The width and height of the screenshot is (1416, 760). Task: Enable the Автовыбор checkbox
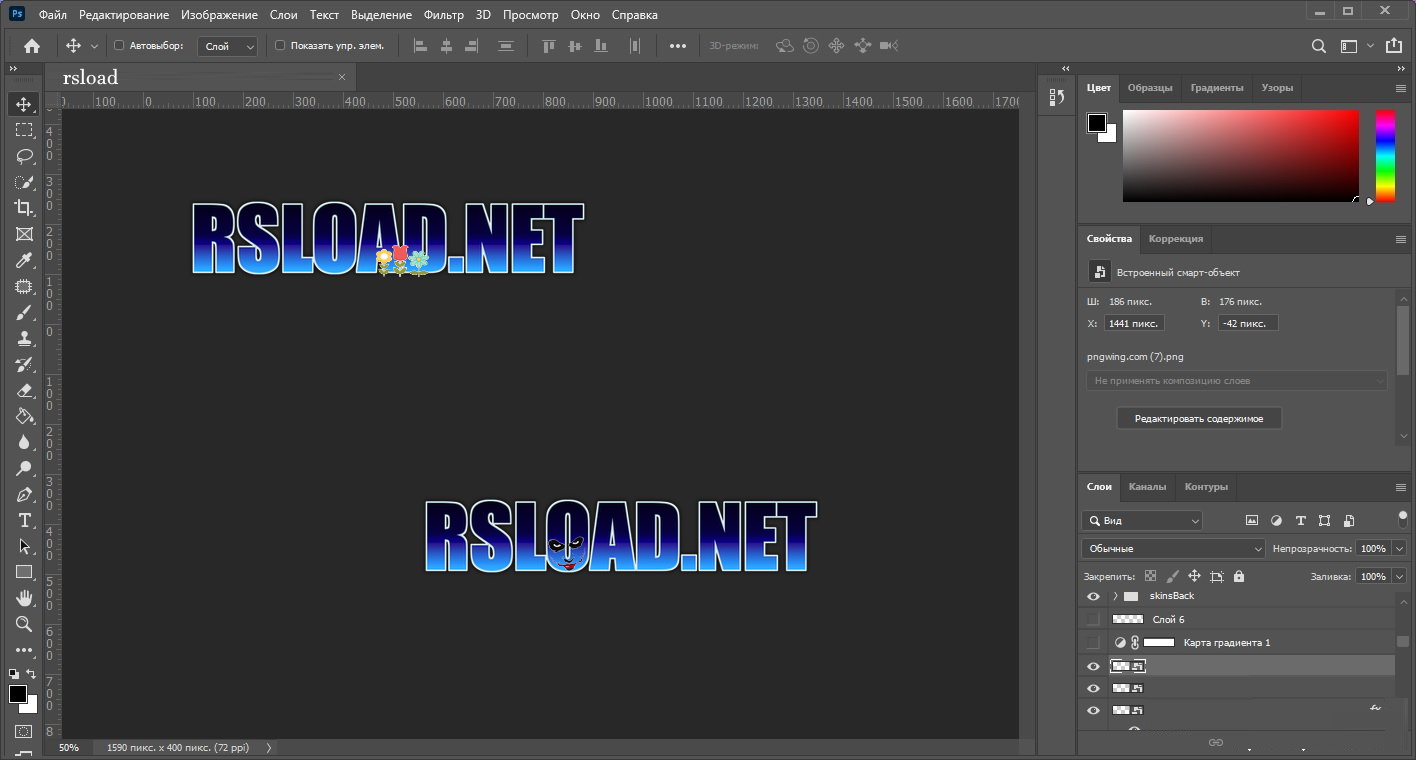[119, 46]
